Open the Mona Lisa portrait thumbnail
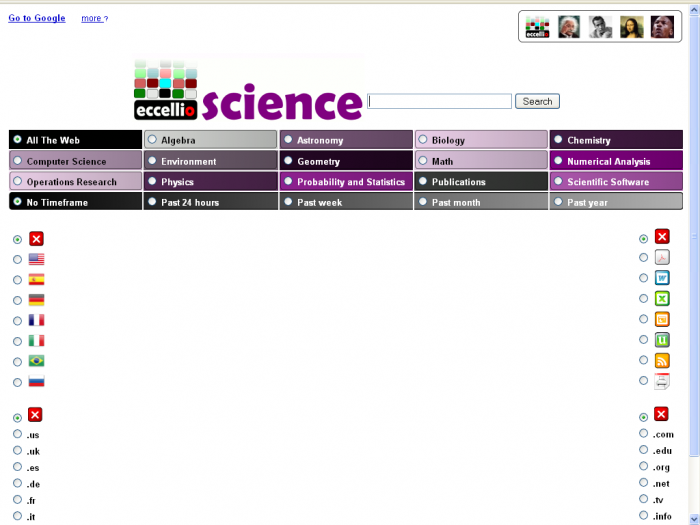This screenshot has width=700, height=525. 631,27
